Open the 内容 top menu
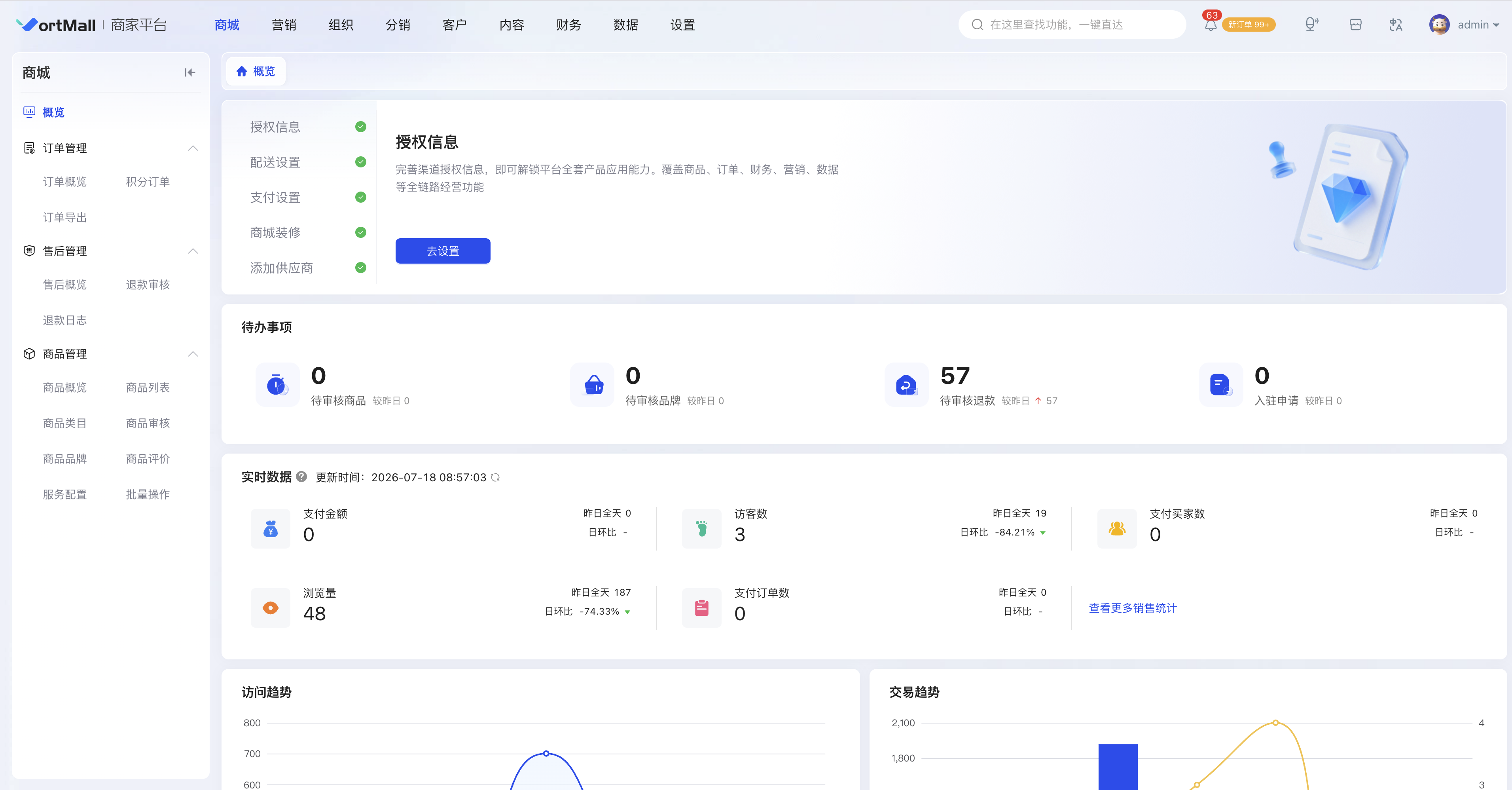The height and width of the screenshot is (790, 1512). [x=512, y=25]
